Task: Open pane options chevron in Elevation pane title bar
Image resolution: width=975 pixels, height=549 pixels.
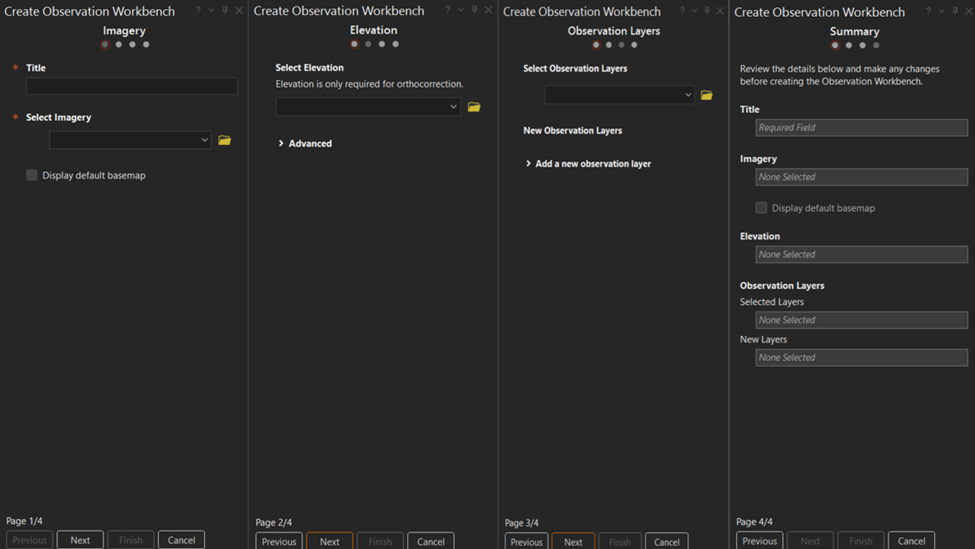Action: coord(461,10)
